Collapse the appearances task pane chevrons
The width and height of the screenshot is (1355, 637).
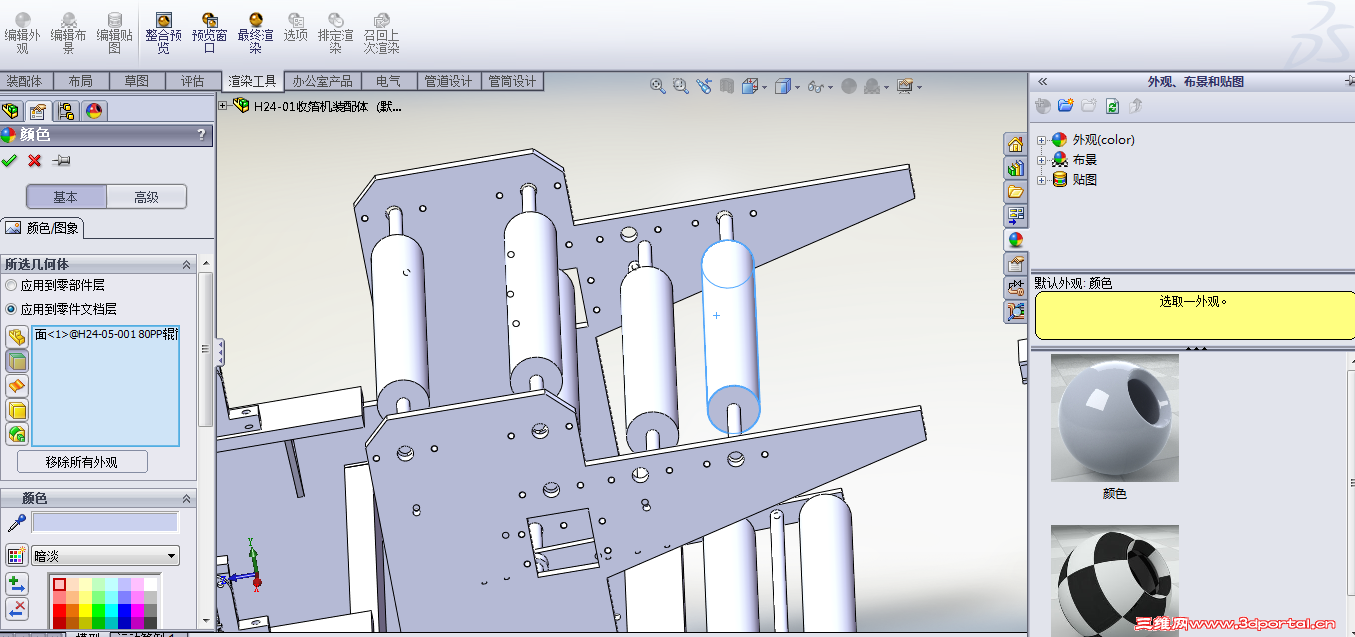coord(1042,82)
